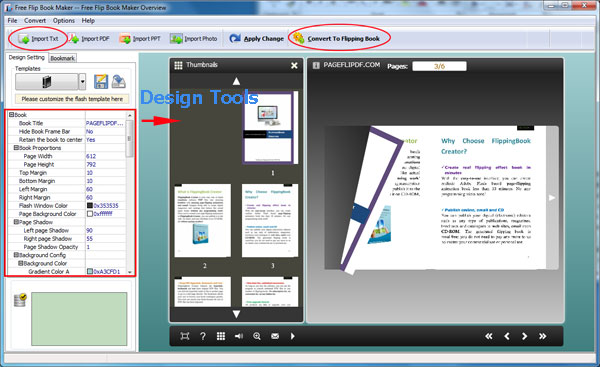This screenshot has height=367, width=600.
Task: Toggle the sound speaker icon
Action: pyautogui.click(x=239, y=336)
